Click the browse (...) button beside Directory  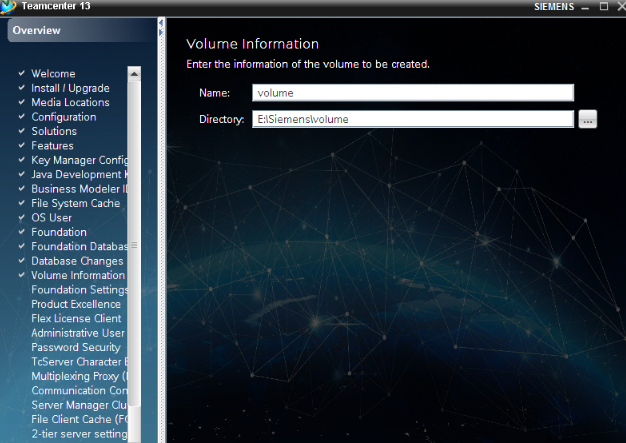coord(587,119)
